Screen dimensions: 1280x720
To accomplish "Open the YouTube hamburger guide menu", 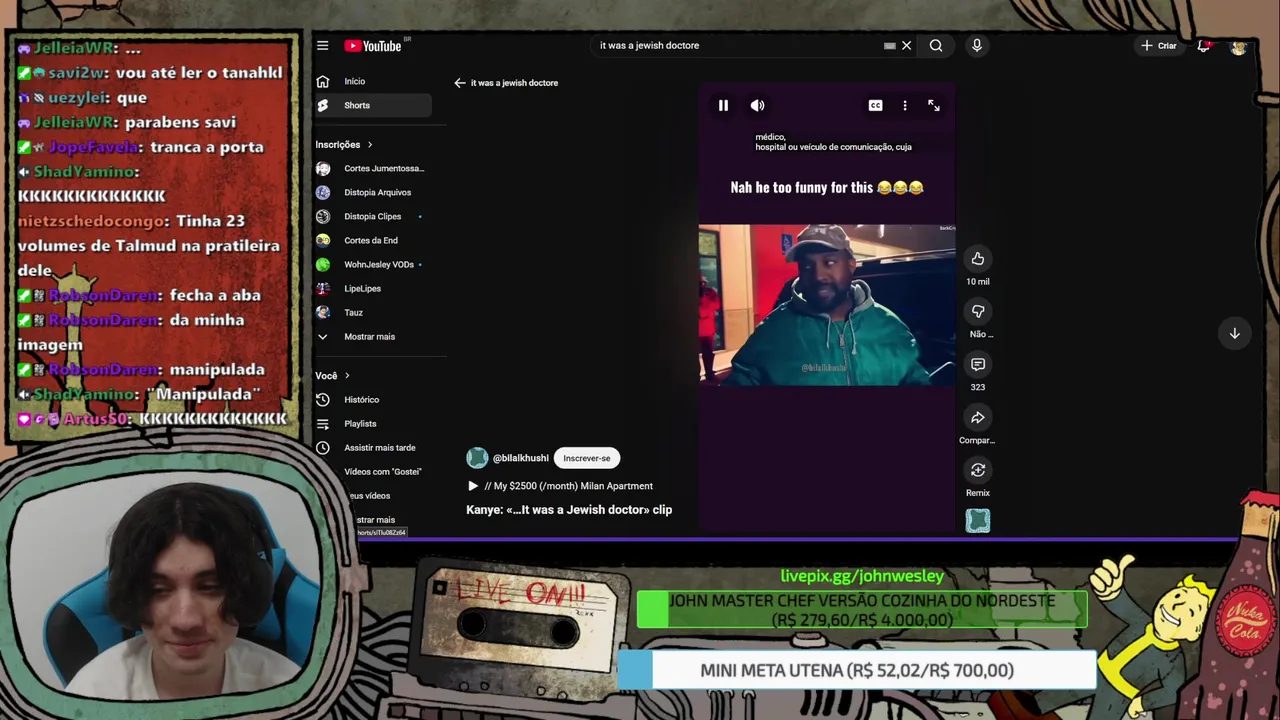I will pos(323,46).
